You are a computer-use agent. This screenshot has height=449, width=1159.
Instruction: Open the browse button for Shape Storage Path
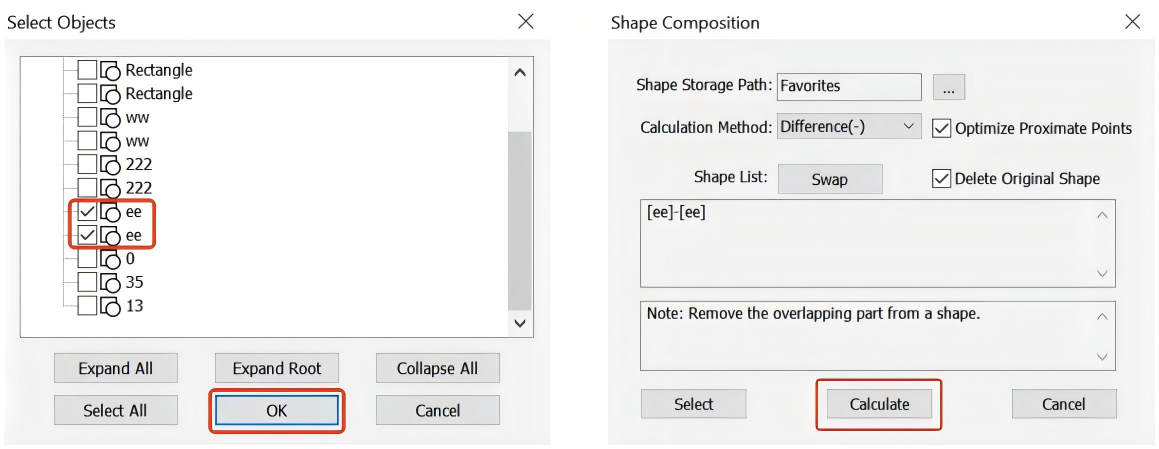(949, 87)
